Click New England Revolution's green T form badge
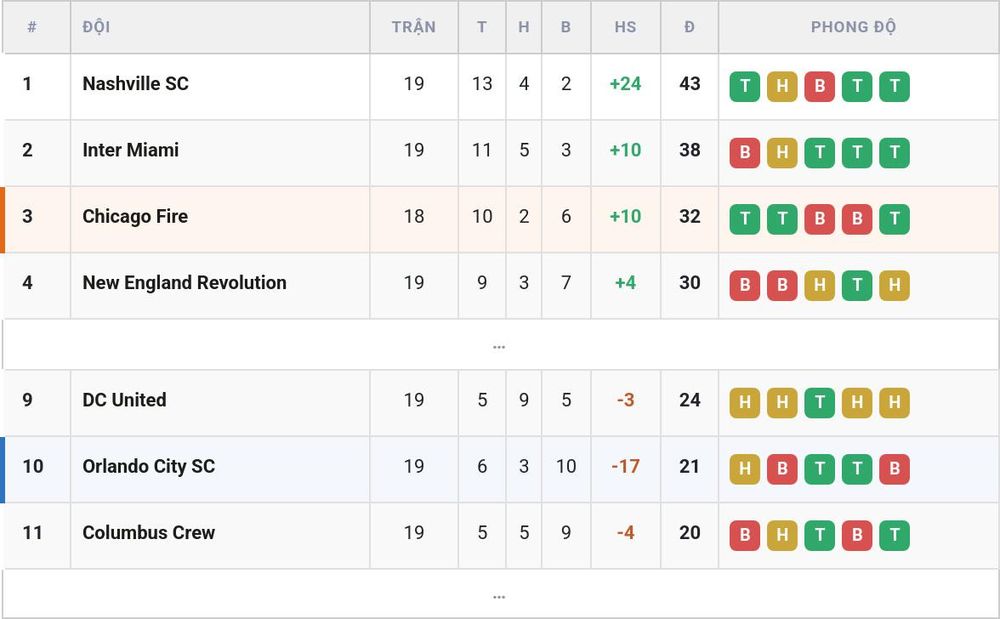 (857, 285)
